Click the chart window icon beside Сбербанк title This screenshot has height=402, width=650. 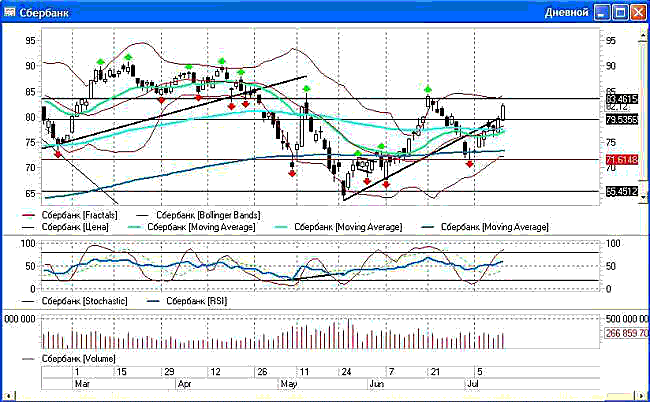(9, 12)
